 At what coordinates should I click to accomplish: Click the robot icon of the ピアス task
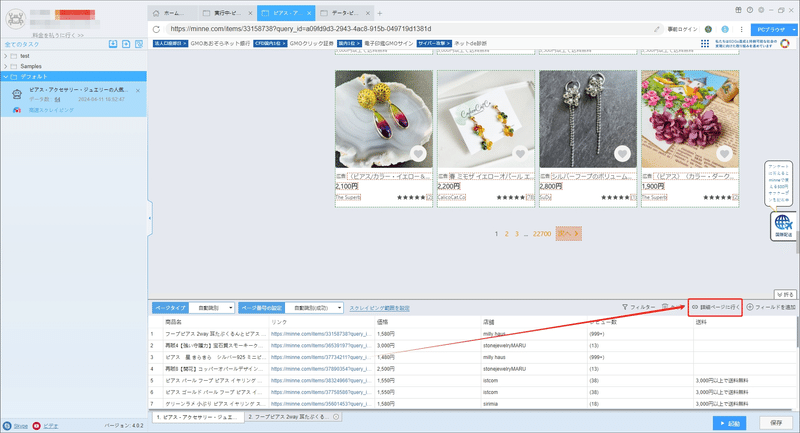tap(17, 94)
